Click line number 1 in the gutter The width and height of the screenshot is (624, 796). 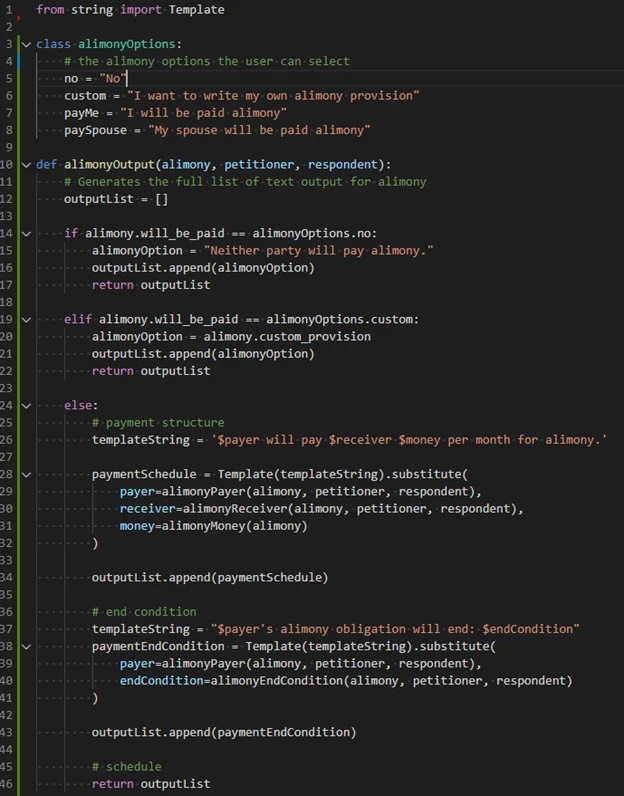9,9
